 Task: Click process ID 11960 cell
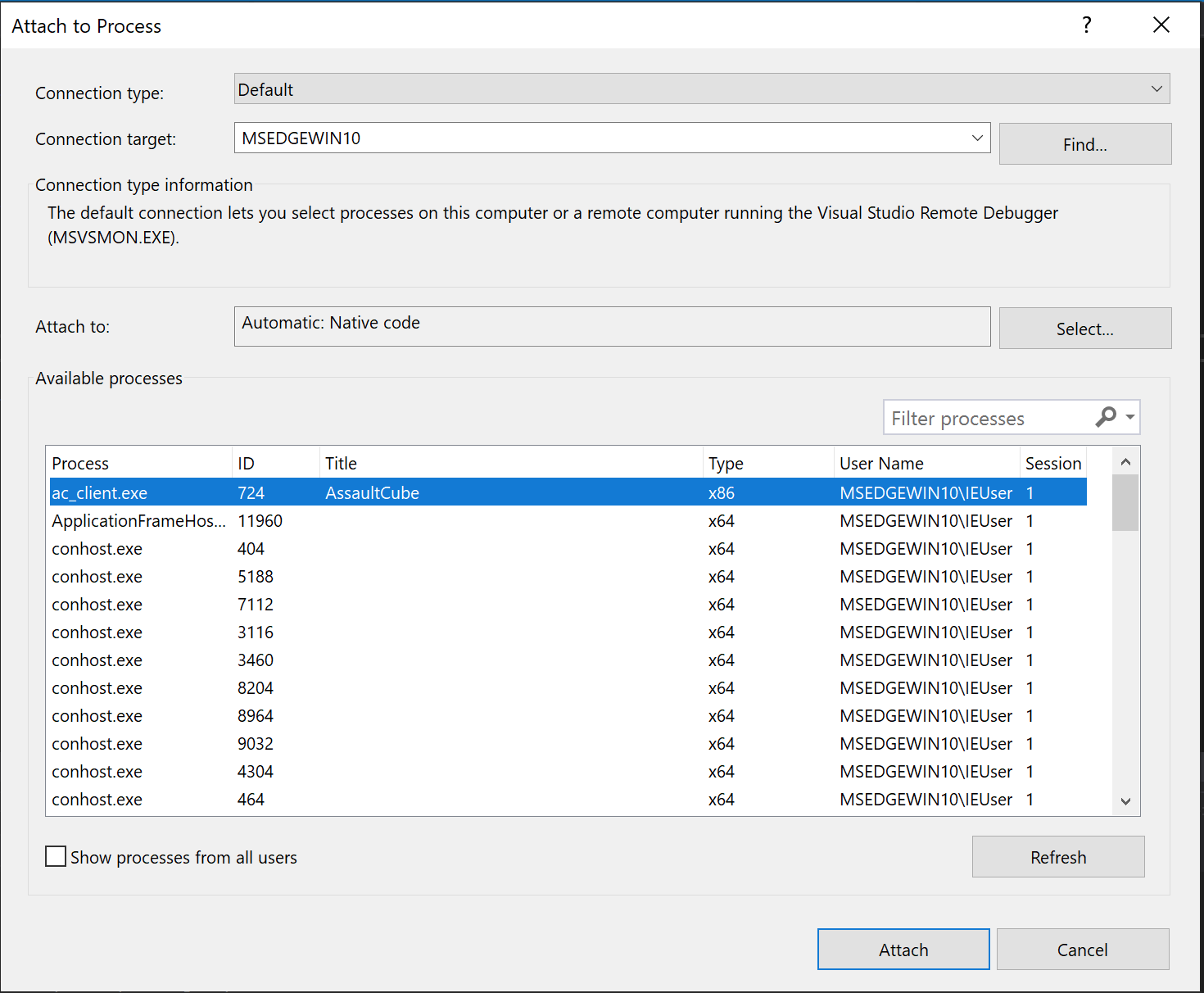(x=260, y=520)
